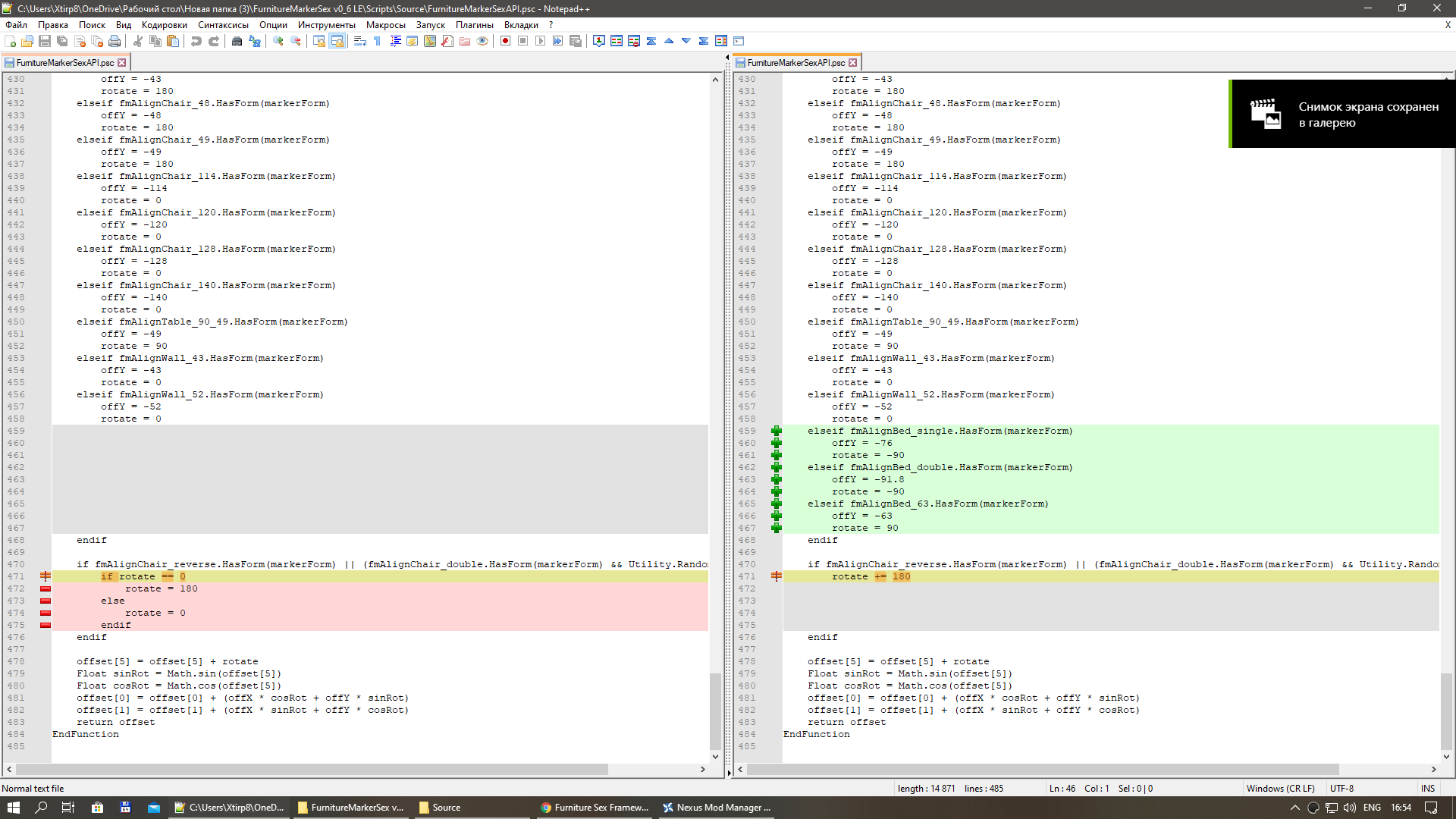Image resolution: width=1456 pixels, height=819 pixels.
Task: Open the Replace dialog toolbar icon
Action: [255, 41]
